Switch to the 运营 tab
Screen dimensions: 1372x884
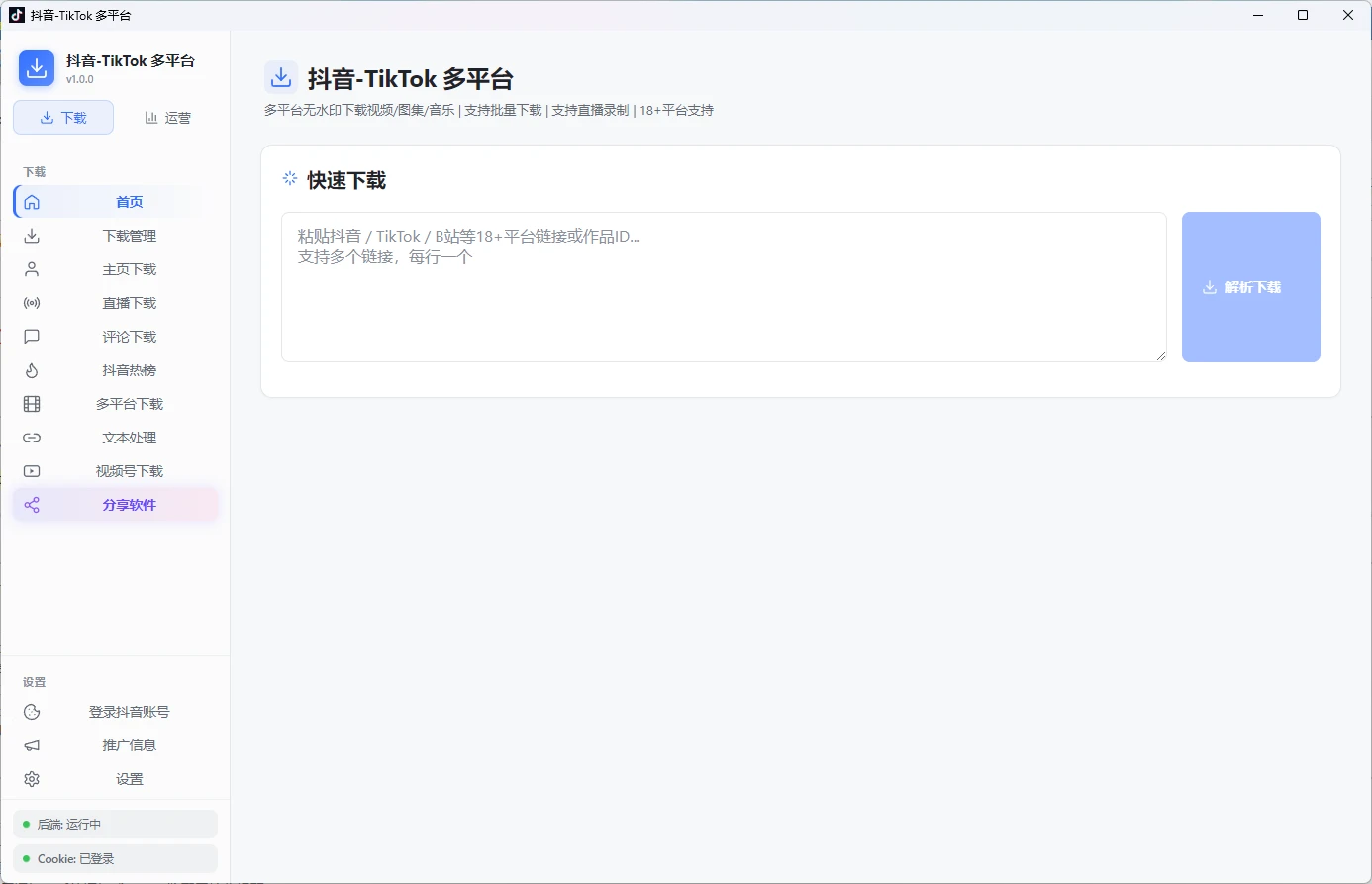click(167, 117)
